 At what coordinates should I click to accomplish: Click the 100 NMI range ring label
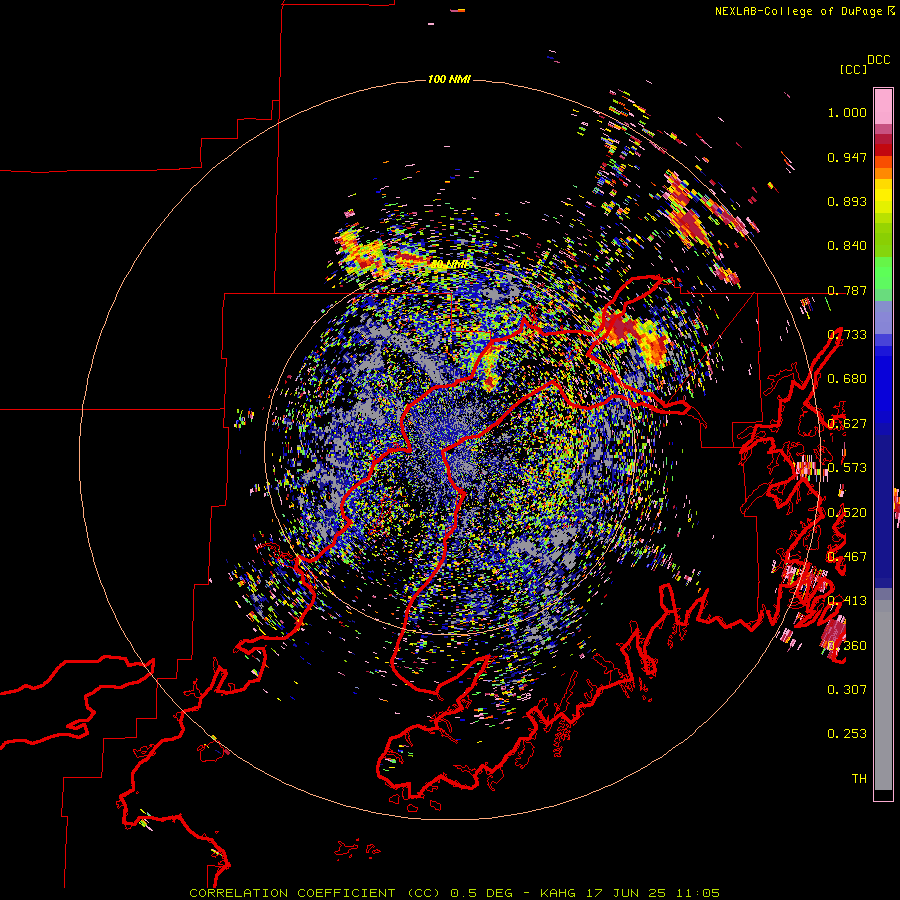[x=449, y=79]
